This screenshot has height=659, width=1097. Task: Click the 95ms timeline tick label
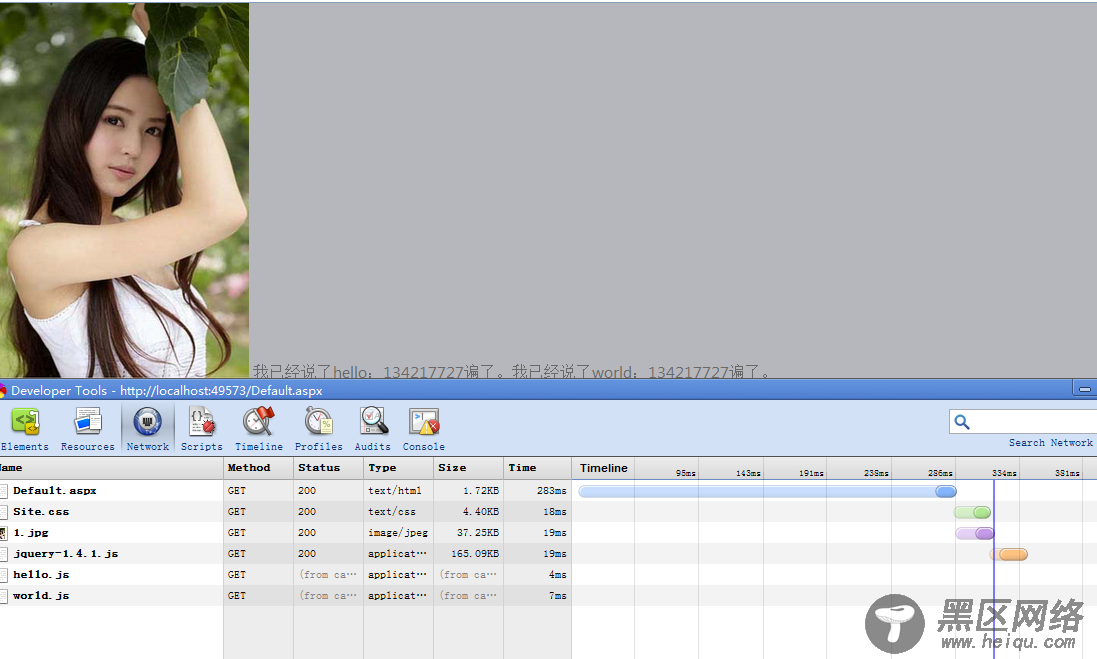tap(686, 474)
